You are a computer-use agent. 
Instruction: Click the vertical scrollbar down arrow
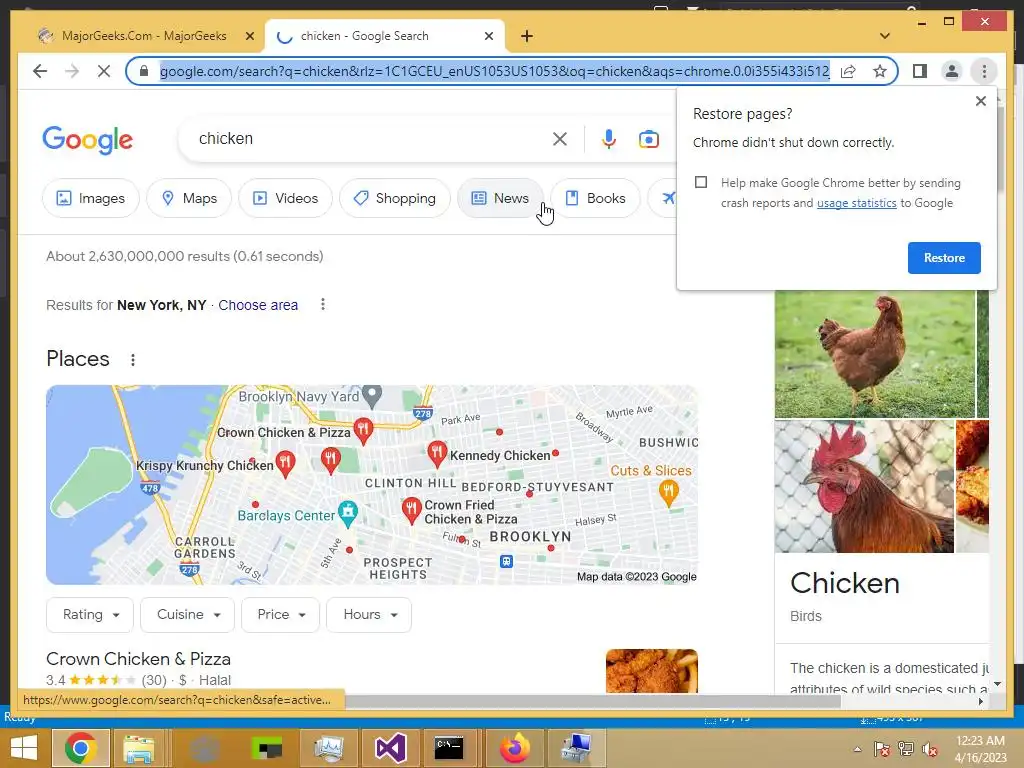(997, 684)
